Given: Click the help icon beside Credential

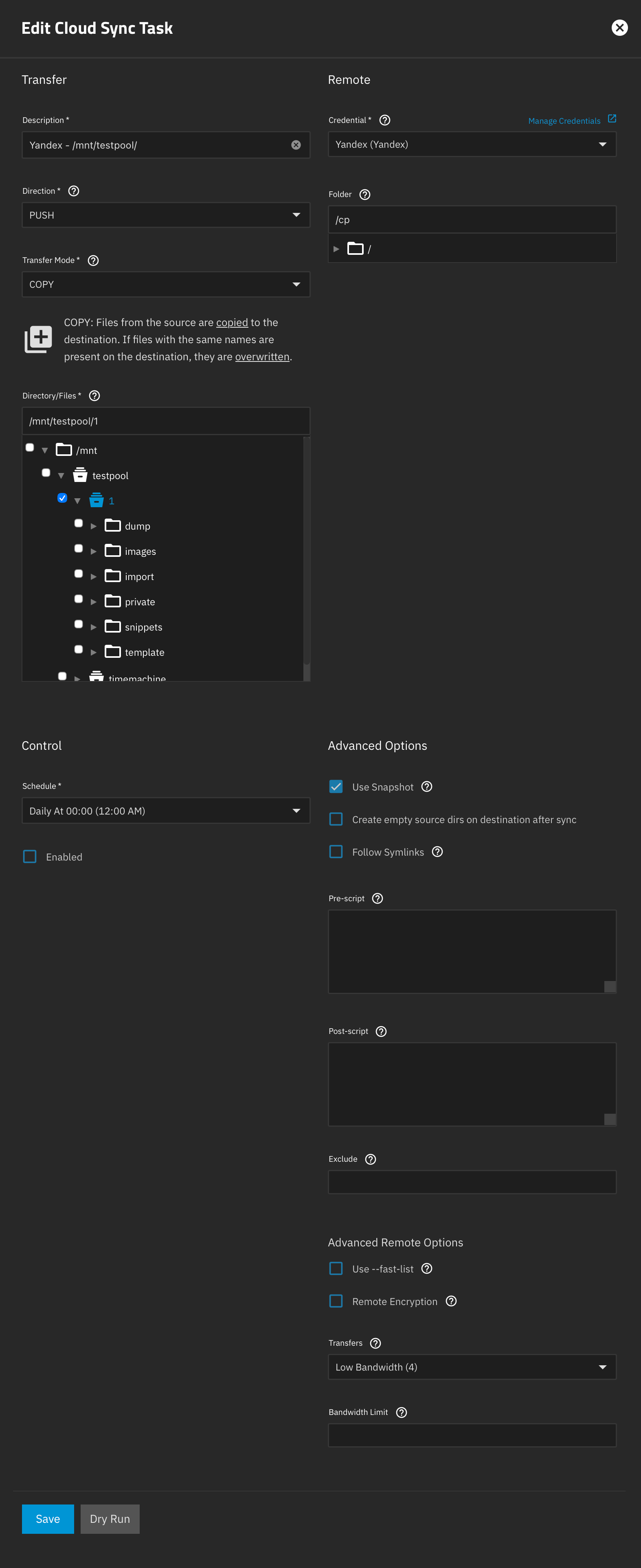Looking at the screenshot, I should [385, 120].
